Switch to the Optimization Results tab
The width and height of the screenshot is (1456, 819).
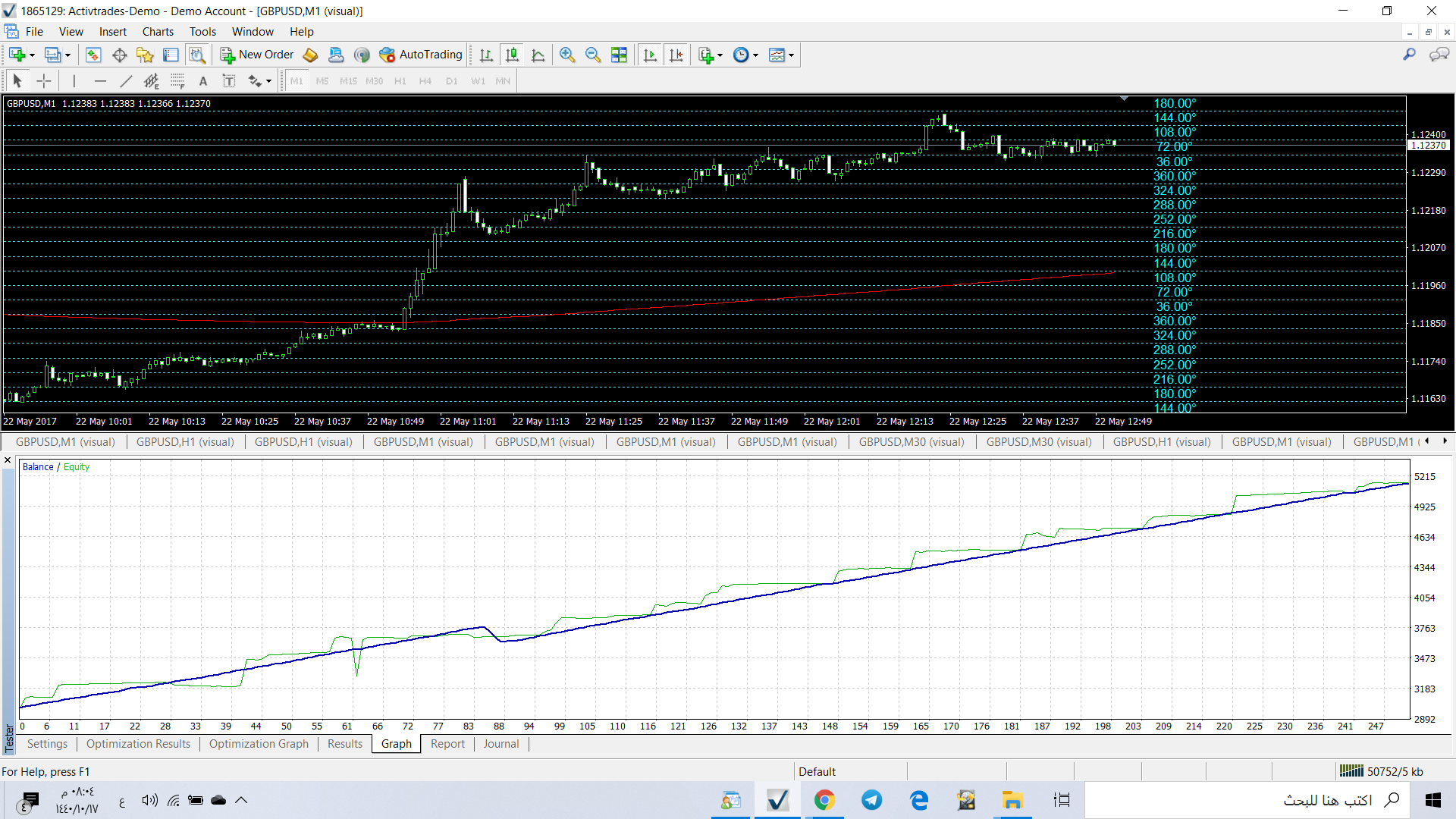pos(138,744)
